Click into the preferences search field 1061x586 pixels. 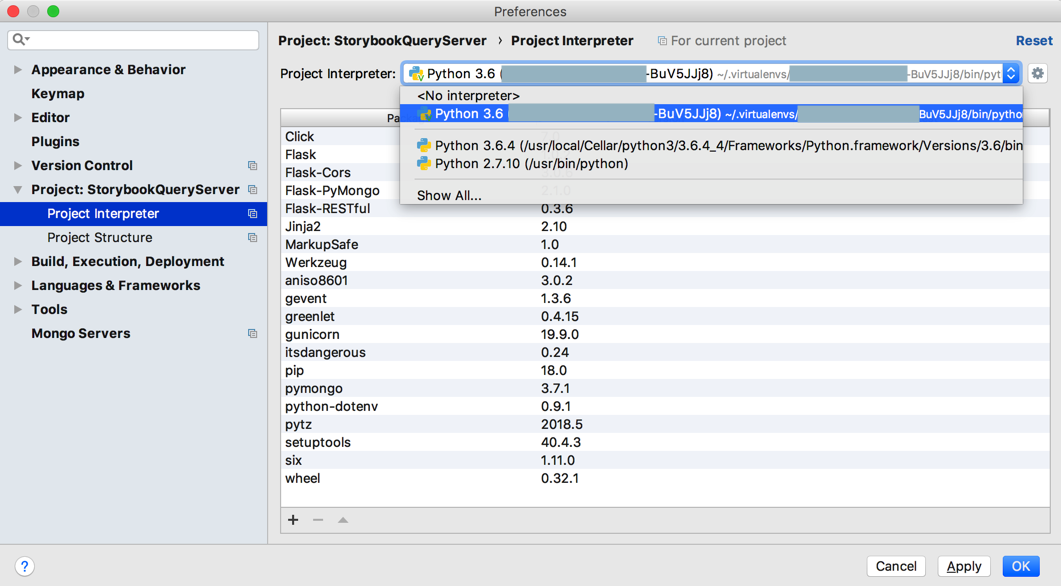(140, 40)
